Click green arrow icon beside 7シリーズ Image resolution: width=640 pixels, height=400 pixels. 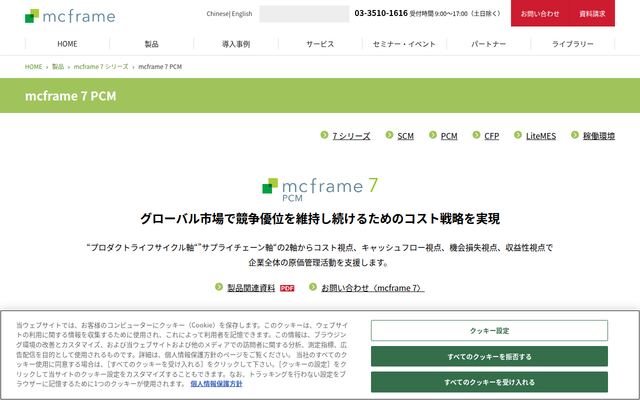point(324,135)
